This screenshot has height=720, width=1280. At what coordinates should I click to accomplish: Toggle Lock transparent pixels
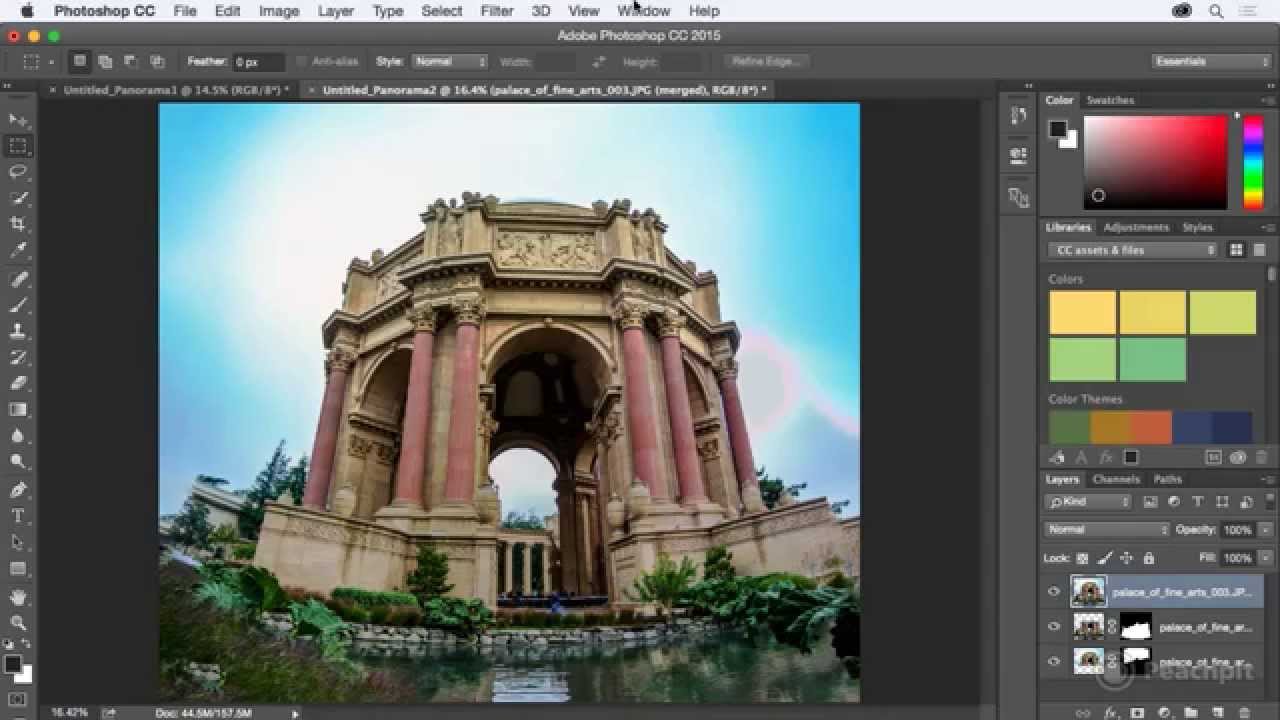(x=1082, y=558)
